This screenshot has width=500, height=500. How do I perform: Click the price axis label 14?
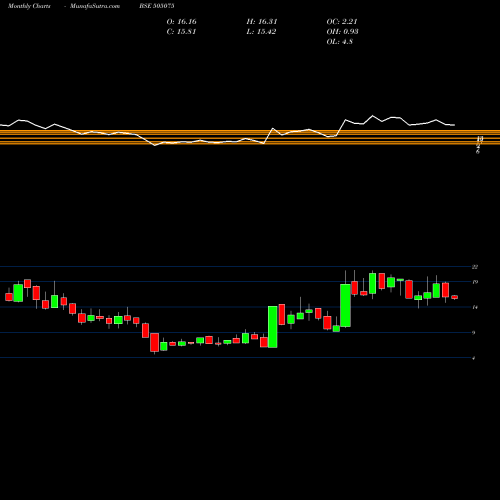coord(475,307)
